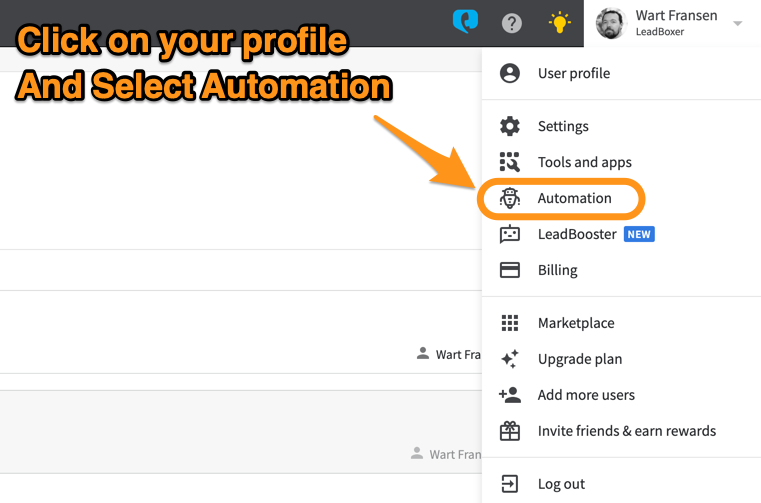
Task: Click the Automation robot icon
Action: [x=510, y=198]
